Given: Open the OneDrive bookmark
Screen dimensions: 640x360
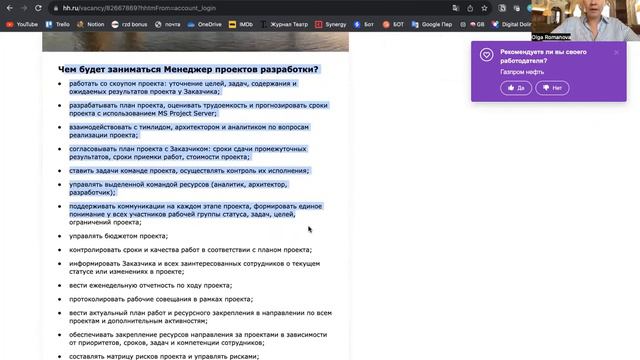Looking at the screenshot, I should [204, 24].
